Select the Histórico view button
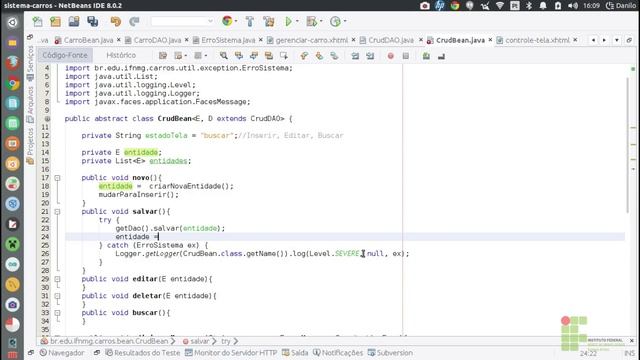640x360 pixels. 121,55
